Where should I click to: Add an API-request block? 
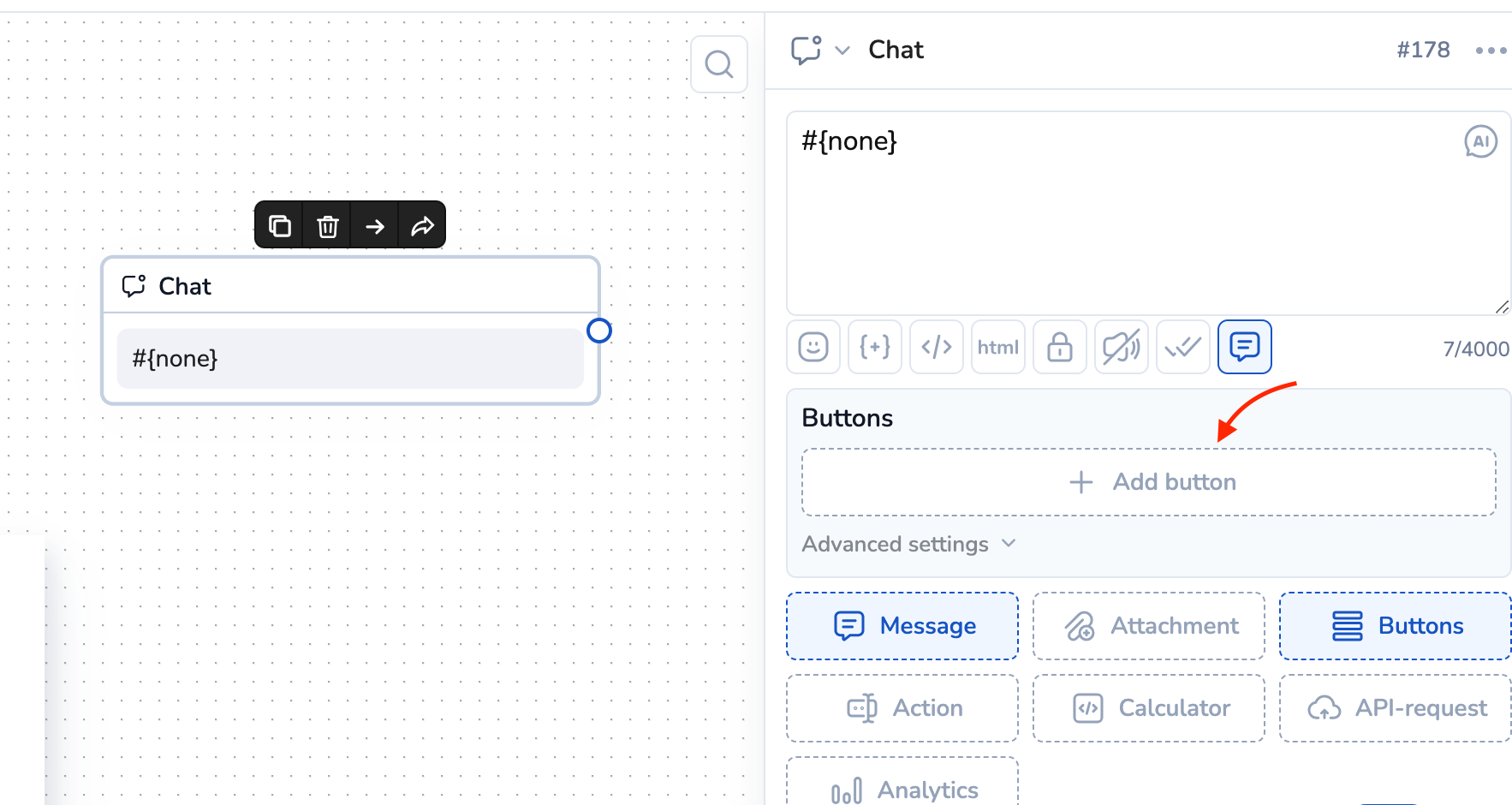pyautogui.click(x=1396, y=708)
